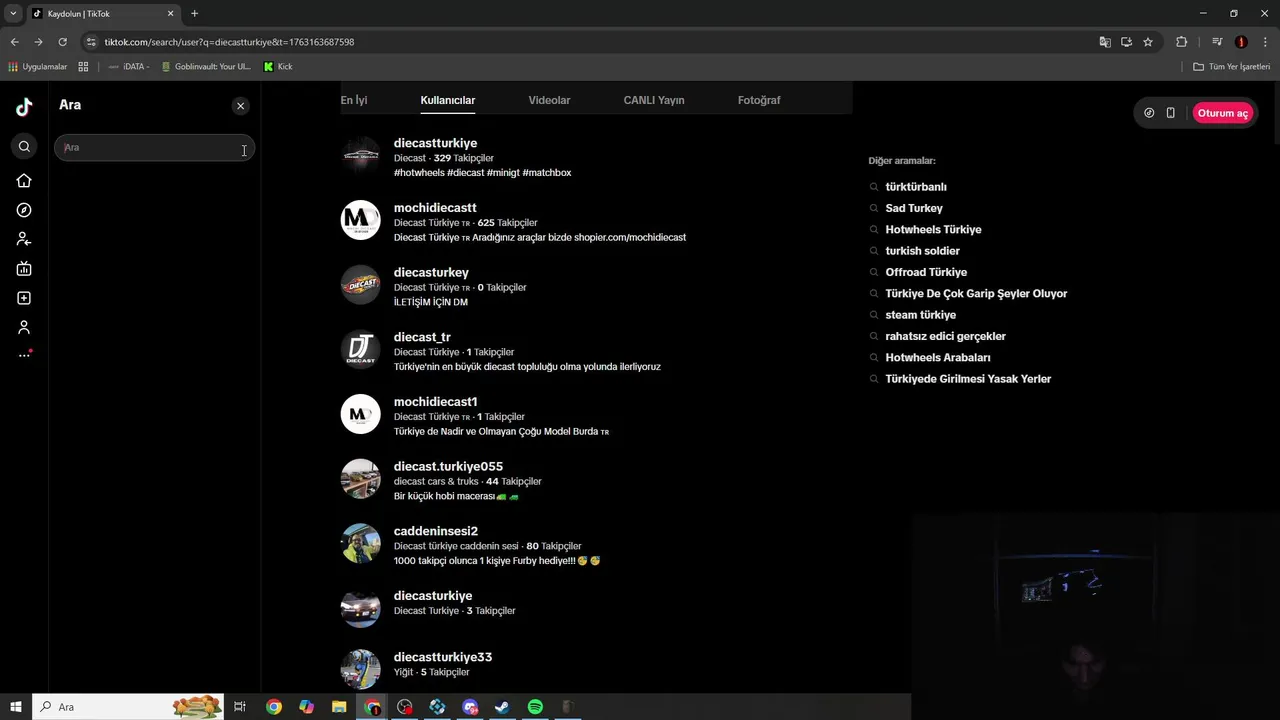Open Tüm Yer İşaretleri bookmarks folder
The height and width of the screenshot is (720, 1280).
click(1232, 67)
